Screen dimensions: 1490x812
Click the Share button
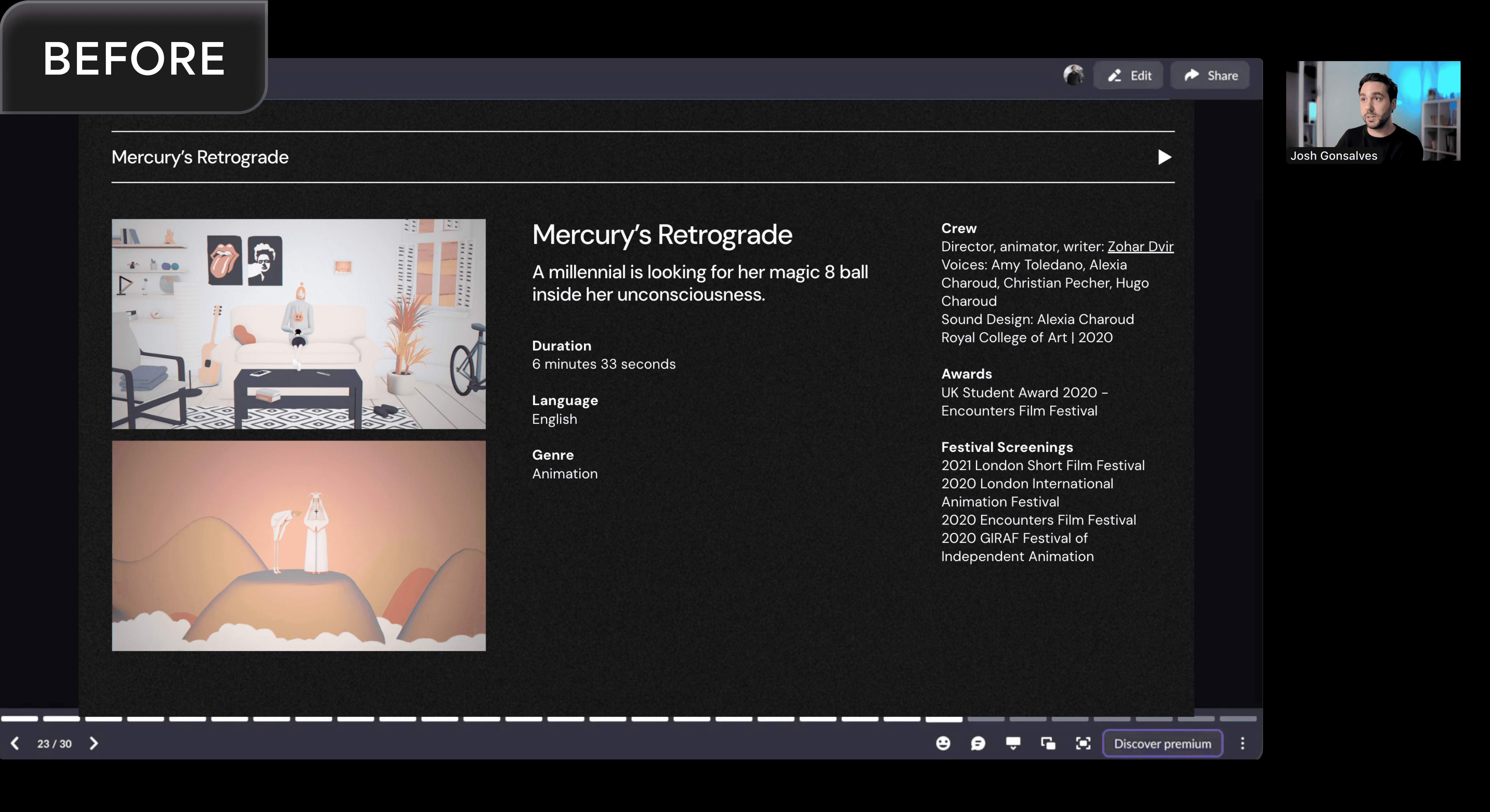point(1210,76)
